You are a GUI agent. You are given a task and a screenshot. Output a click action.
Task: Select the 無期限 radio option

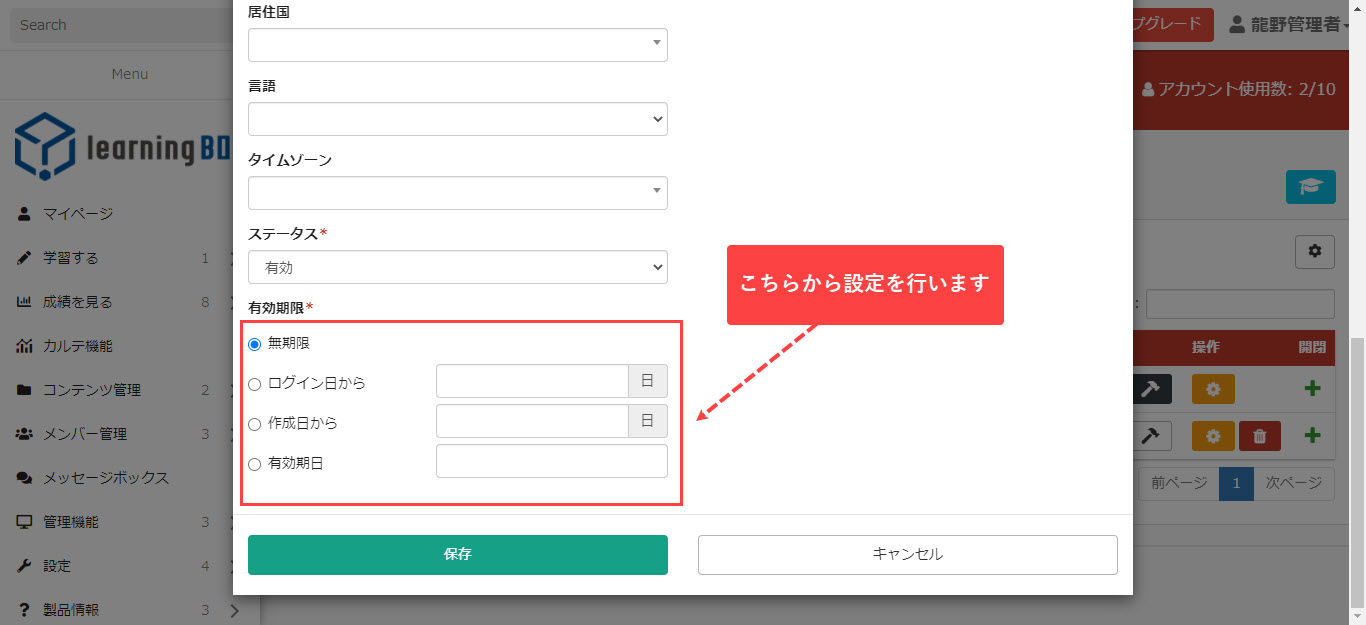(254, 344)
